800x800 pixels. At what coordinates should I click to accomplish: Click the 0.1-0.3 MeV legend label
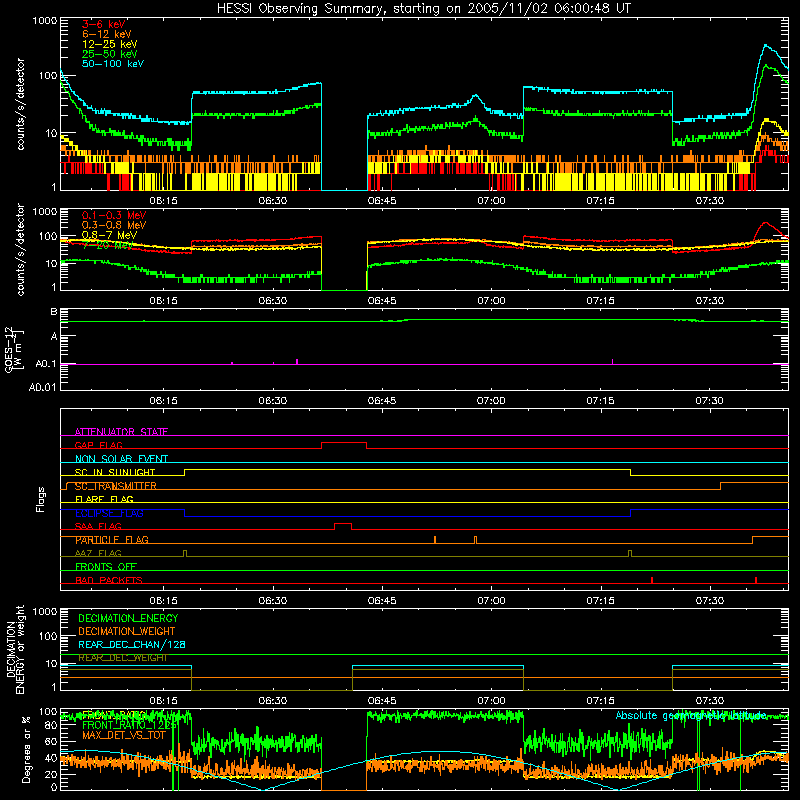(x=114, y=215)
